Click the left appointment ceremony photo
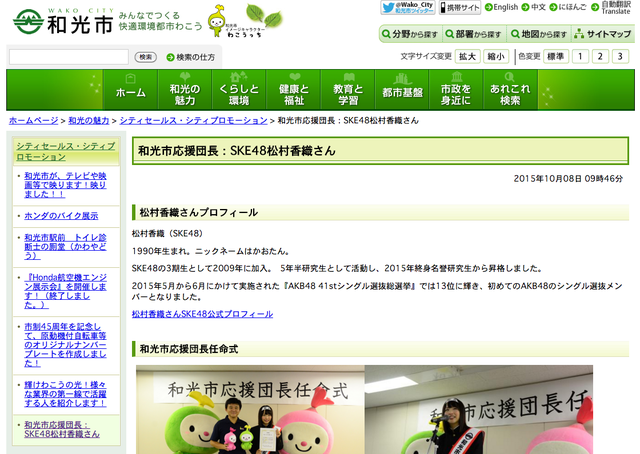640x454 pixels. point(250,409)
